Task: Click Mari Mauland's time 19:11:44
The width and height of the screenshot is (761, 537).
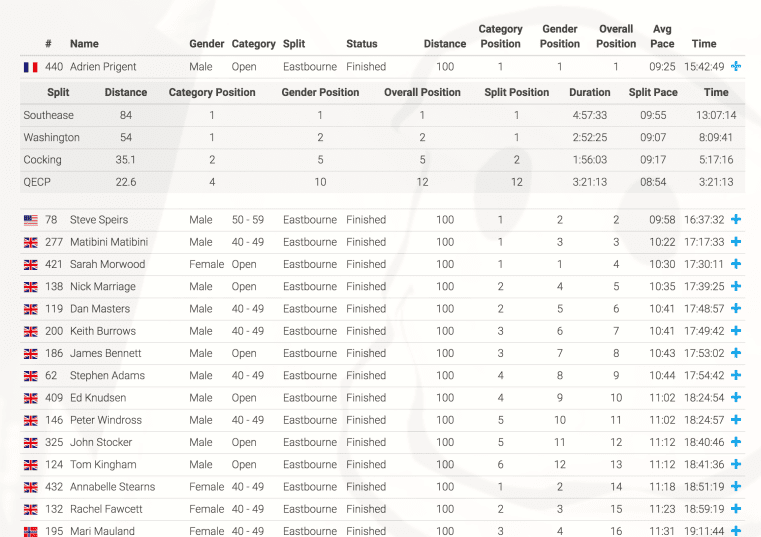Action: (704, 531)
